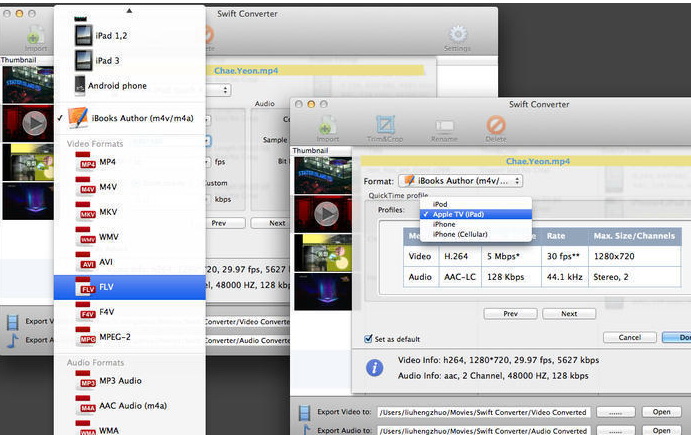The image size is (691, 435).
Task: Click Max. Size/Channels column header
Action: [x=635, y=236]
